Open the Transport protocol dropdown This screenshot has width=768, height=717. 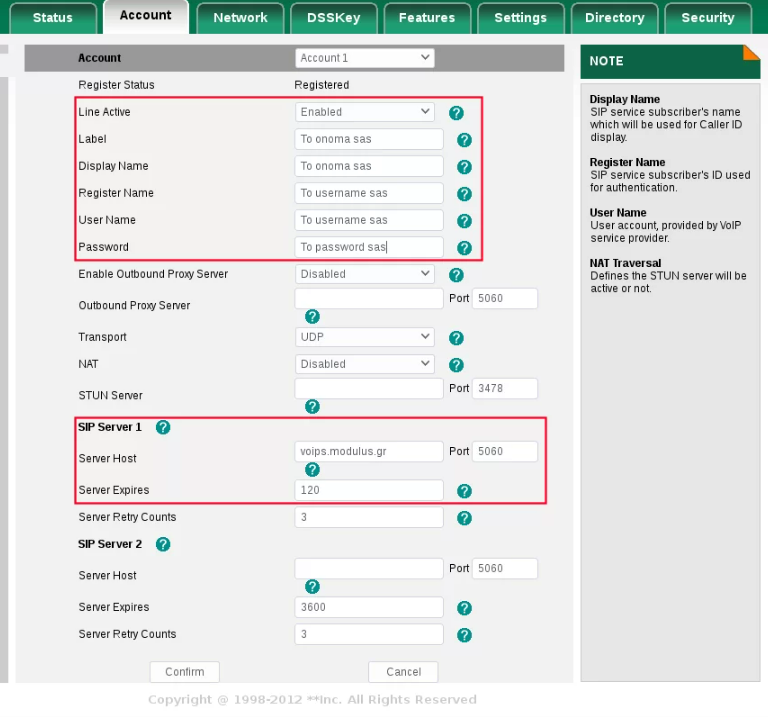pos(364,337)
